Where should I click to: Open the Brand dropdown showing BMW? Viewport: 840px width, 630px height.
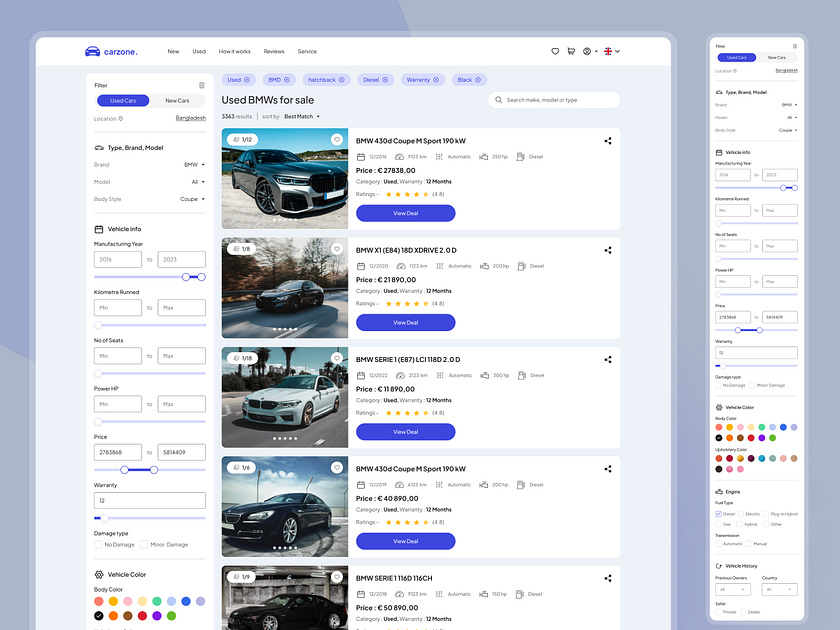click(x=194, y=164)
